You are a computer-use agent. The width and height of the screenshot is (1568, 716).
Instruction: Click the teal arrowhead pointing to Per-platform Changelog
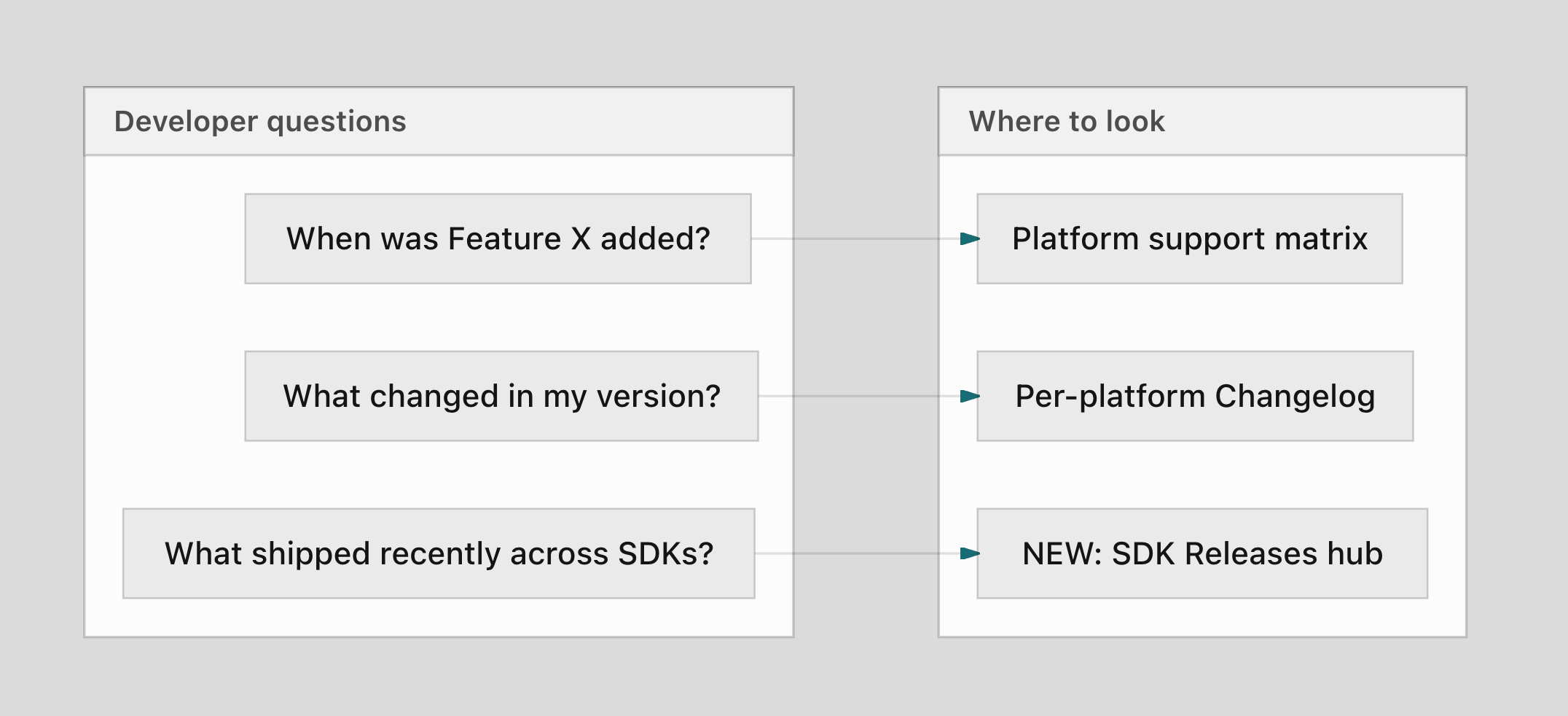click(970, 396)
